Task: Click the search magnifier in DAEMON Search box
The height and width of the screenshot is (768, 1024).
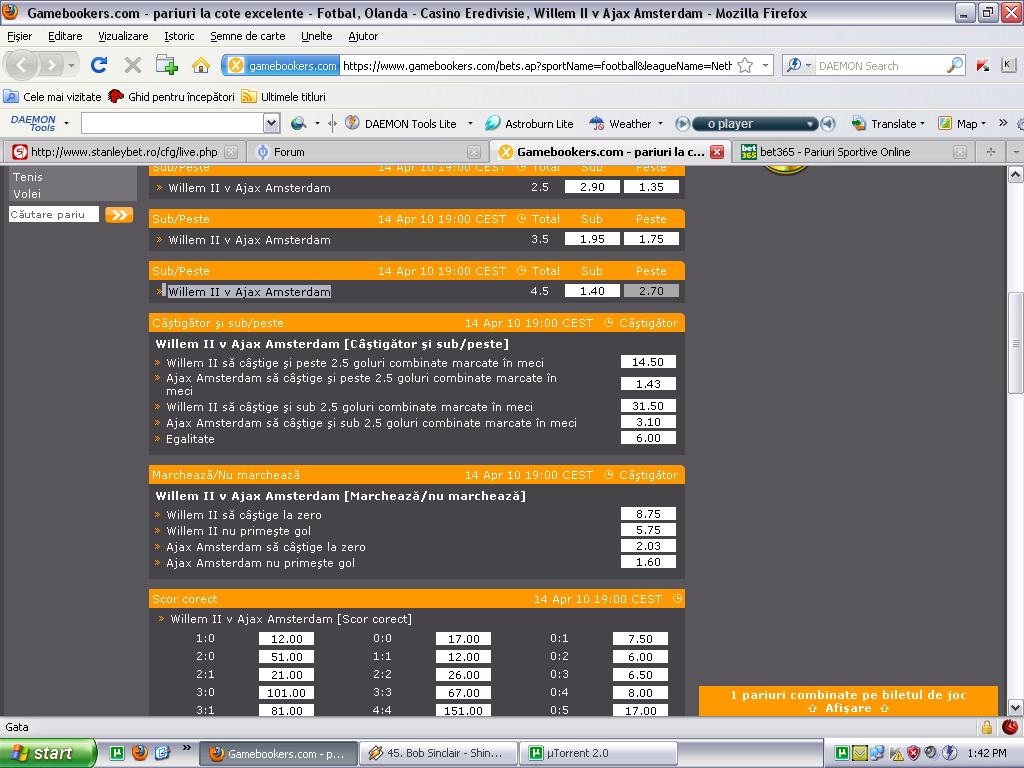Action: point(954,65)
